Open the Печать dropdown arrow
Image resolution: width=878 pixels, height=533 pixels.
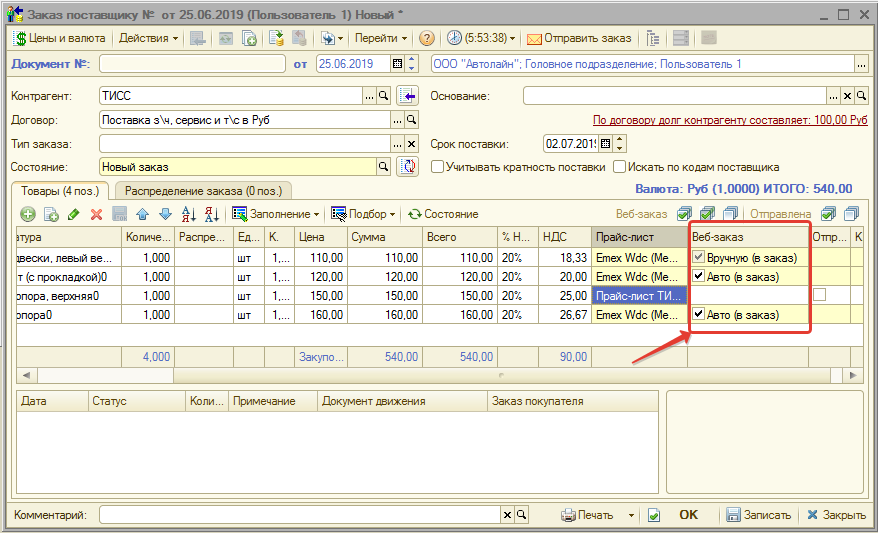tap(631, 515)
